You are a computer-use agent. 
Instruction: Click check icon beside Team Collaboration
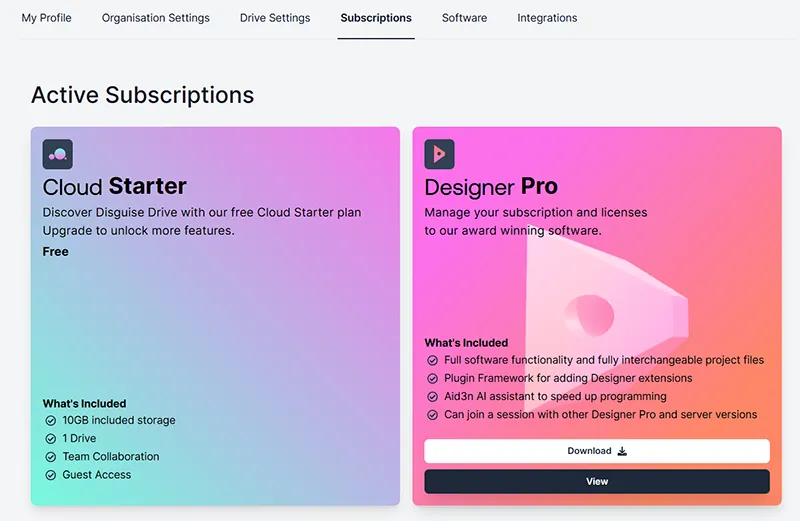click(x=51, y=457)
